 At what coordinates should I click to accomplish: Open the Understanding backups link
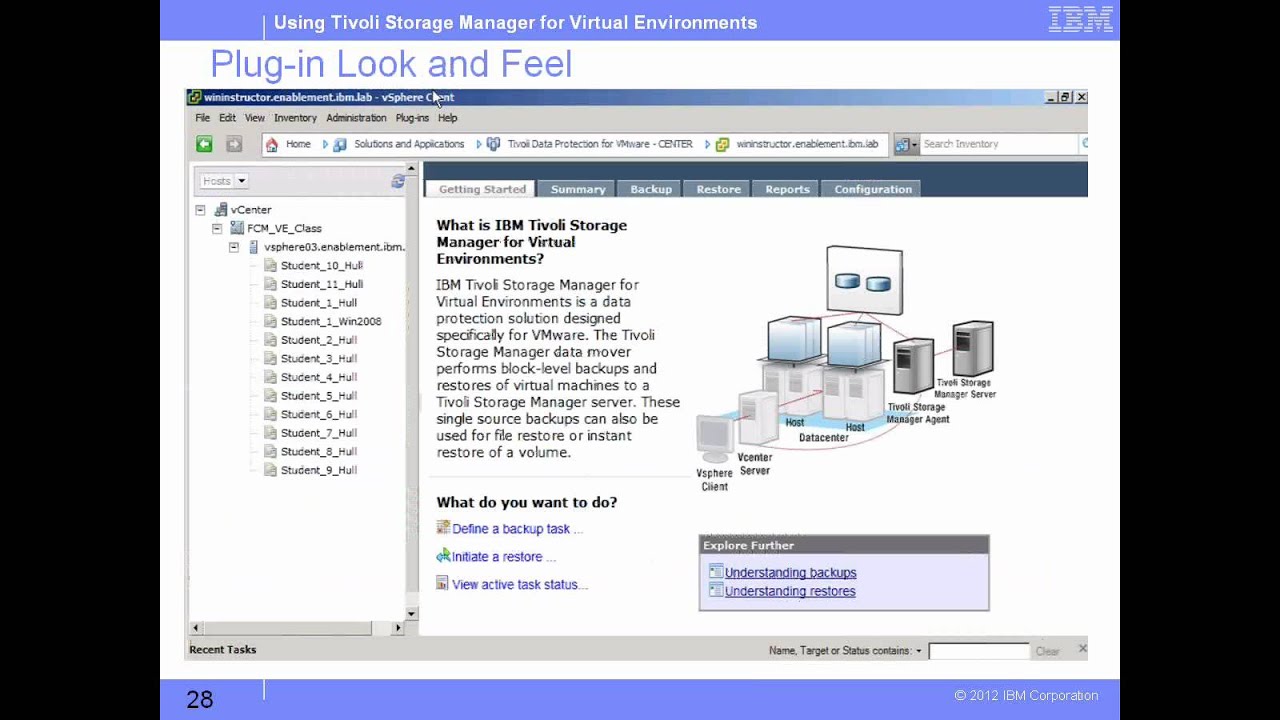[x=790, y=573]
